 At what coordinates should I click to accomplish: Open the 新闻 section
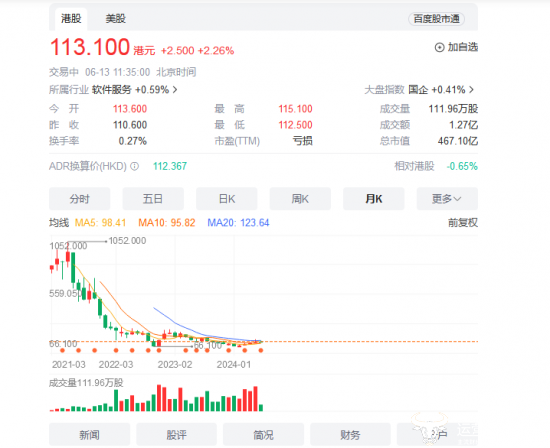(89, 435)
